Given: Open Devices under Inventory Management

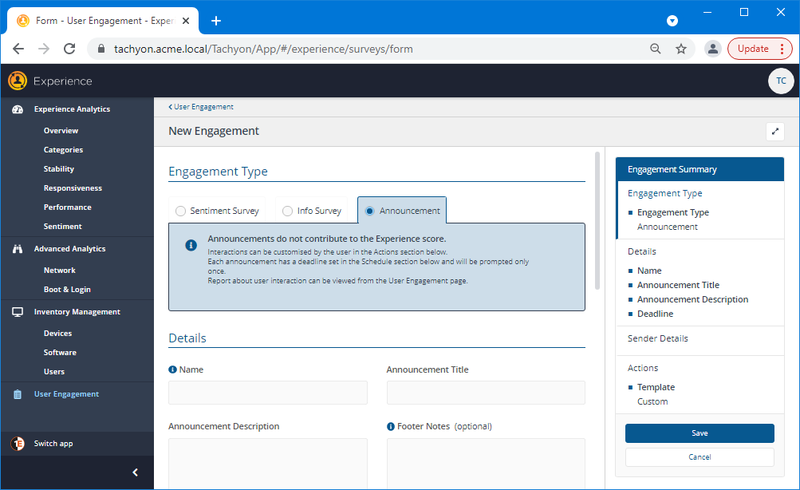Looking at the screenshot, I should [58, 333].
